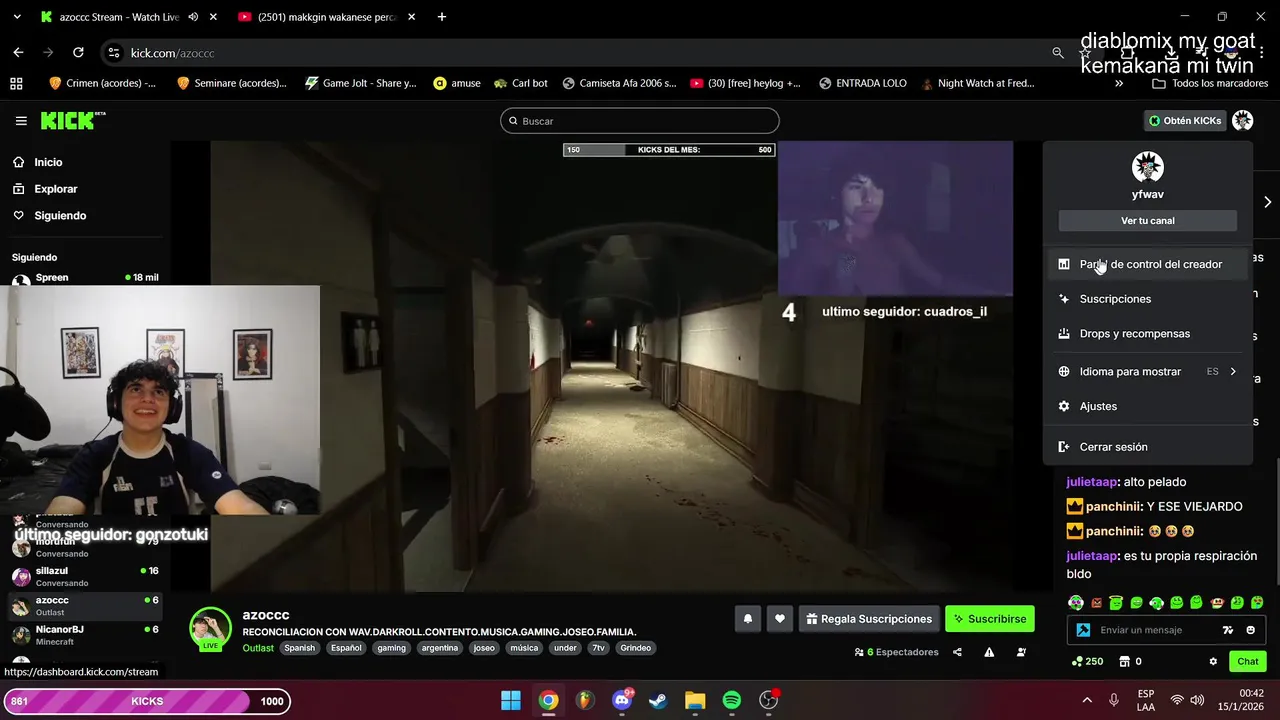The height and width of the screenshot is (720, 1280).
Task: Click Ver tu canal button
Action: point(1148,221)
